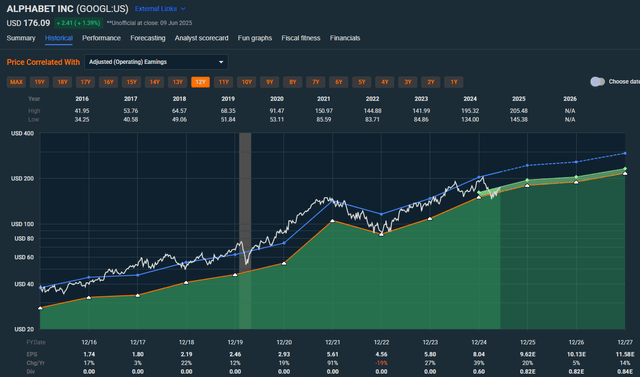Image resolution: width=640 pixels, height=377 pixels.
Task: Click the 2025 low value 145.38
Action: (519, 120)
